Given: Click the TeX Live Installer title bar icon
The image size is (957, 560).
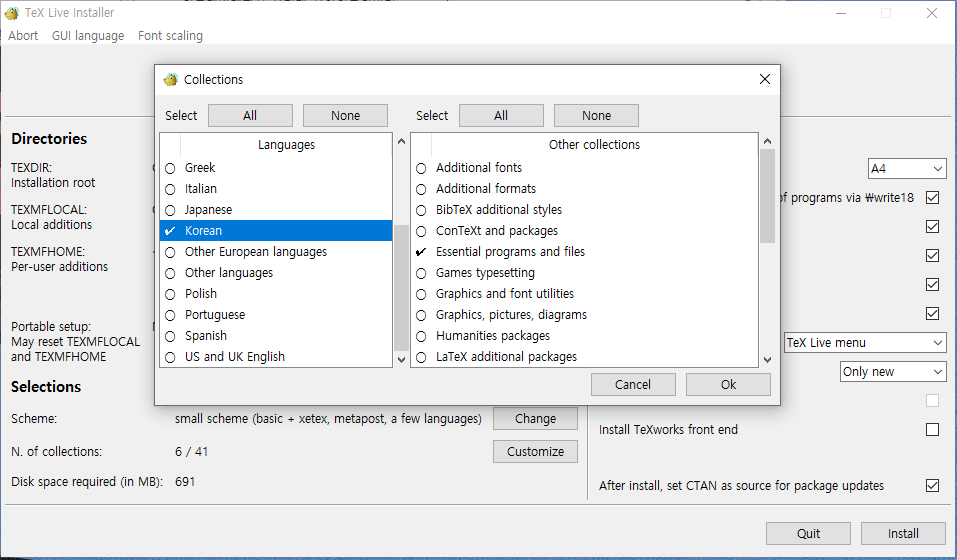Looking at the screenshot, I should coord(12,13).
